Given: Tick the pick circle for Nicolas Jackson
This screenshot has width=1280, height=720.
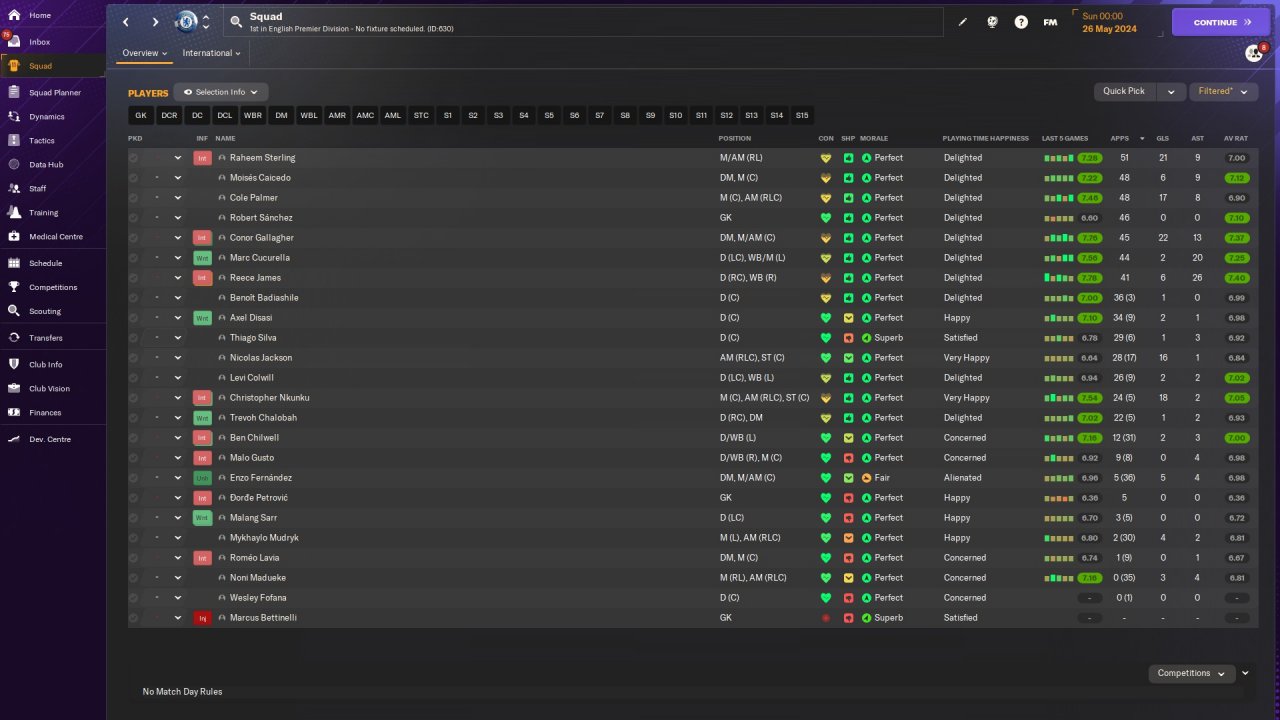Looking at the screenshot, I should pos(133,358).
